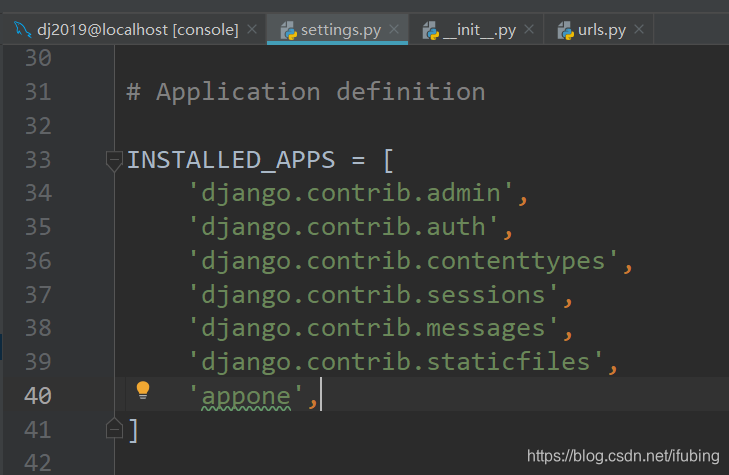Screen dimensions: 729x475
Task: Collapse the INSTALLED_APPS fold marker on line 33
Action: tap(114, 161)
